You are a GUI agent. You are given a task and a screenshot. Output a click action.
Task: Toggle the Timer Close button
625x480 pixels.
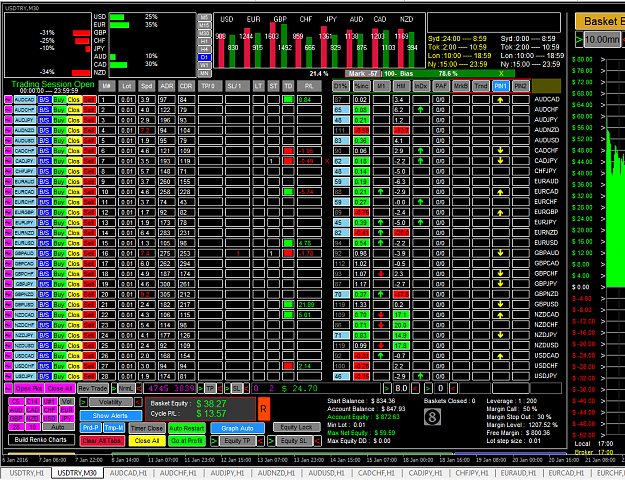click(147, 429)
